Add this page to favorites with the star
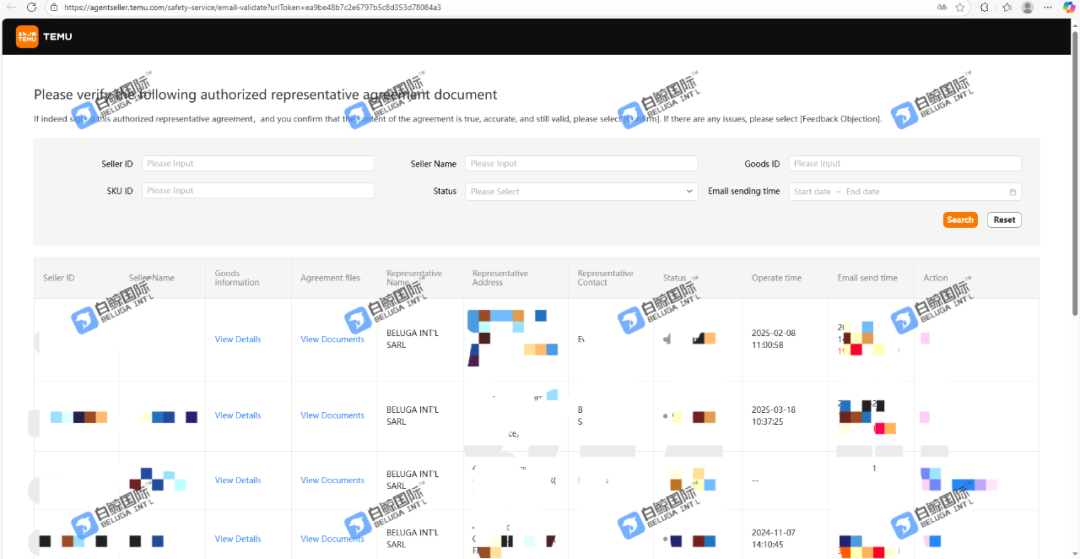The width and height of the screenshot is (1080, 559). click(x=959, y=8)
